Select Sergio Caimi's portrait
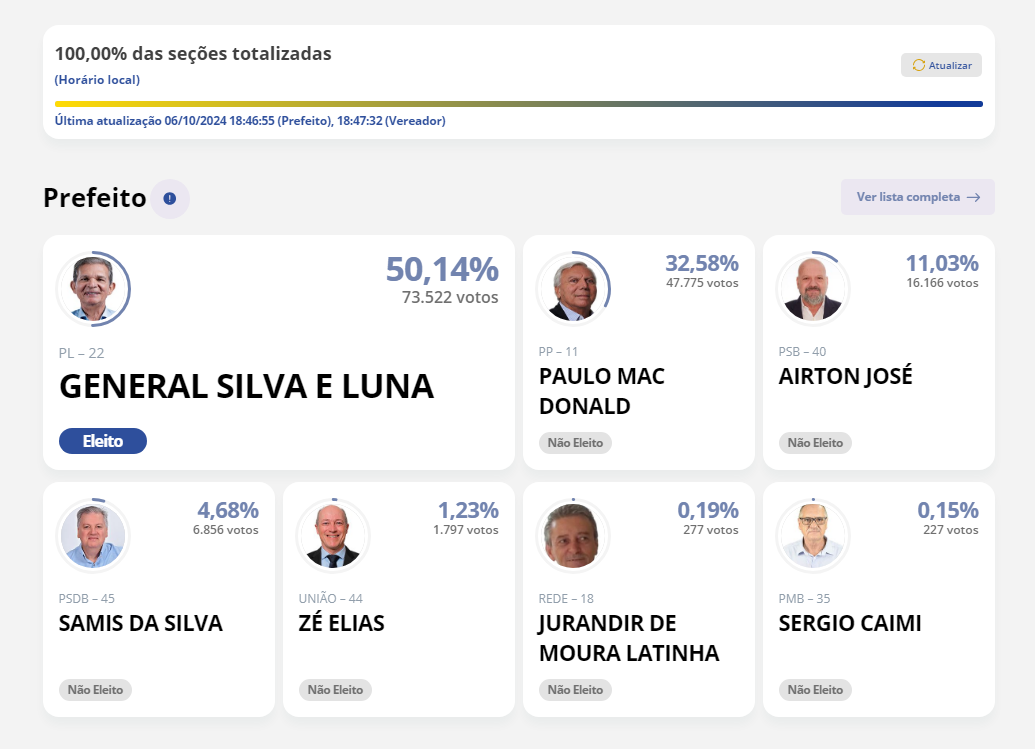The height and width of the screenshot is (749, 1035). click(813, 535)
